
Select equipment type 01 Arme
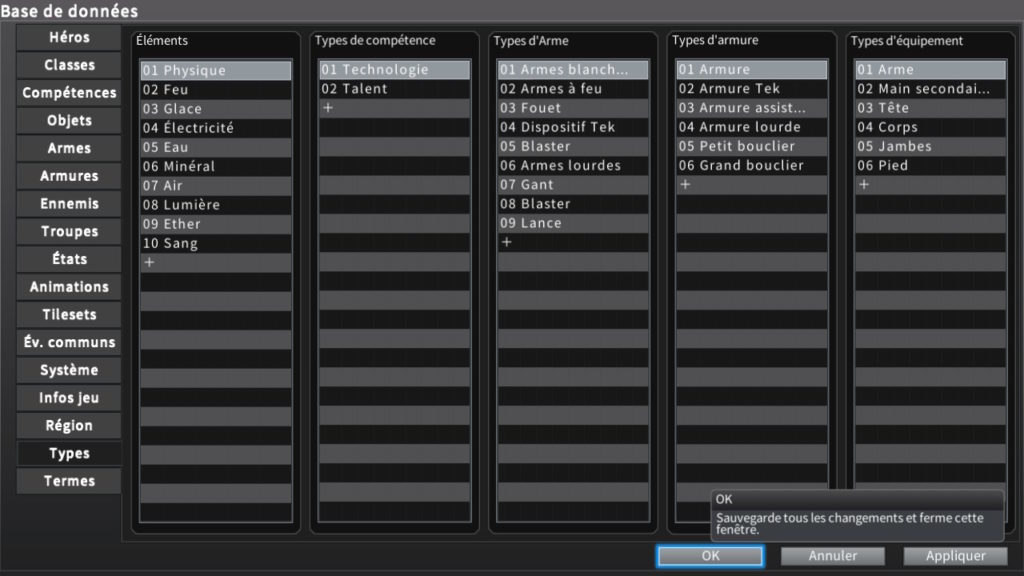tap(931, 70)
